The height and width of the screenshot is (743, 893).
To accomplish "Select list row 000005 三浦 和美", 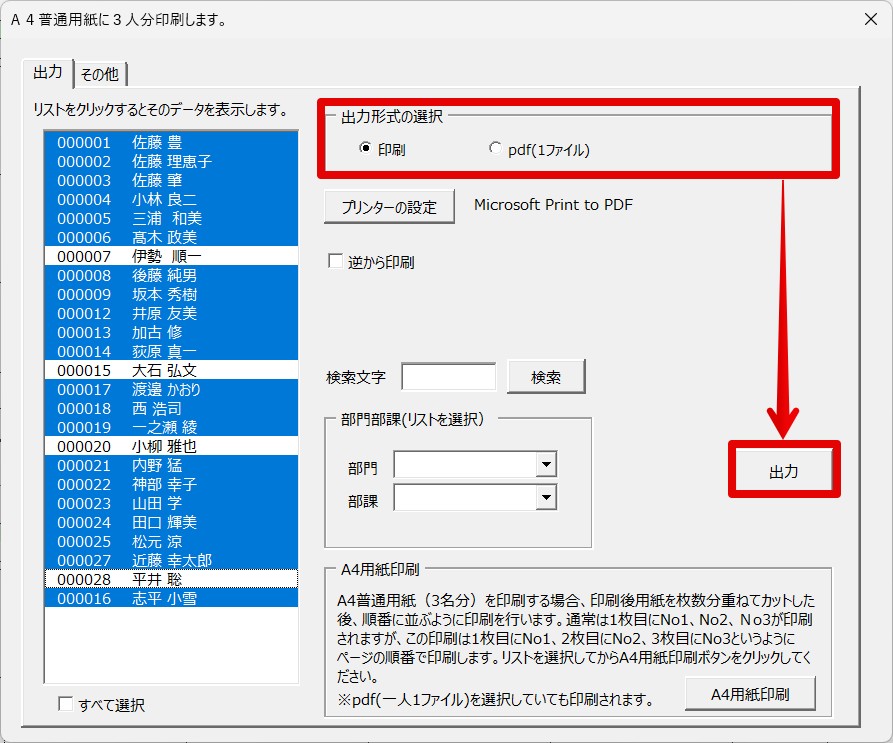I will click(x=171, y=218).
